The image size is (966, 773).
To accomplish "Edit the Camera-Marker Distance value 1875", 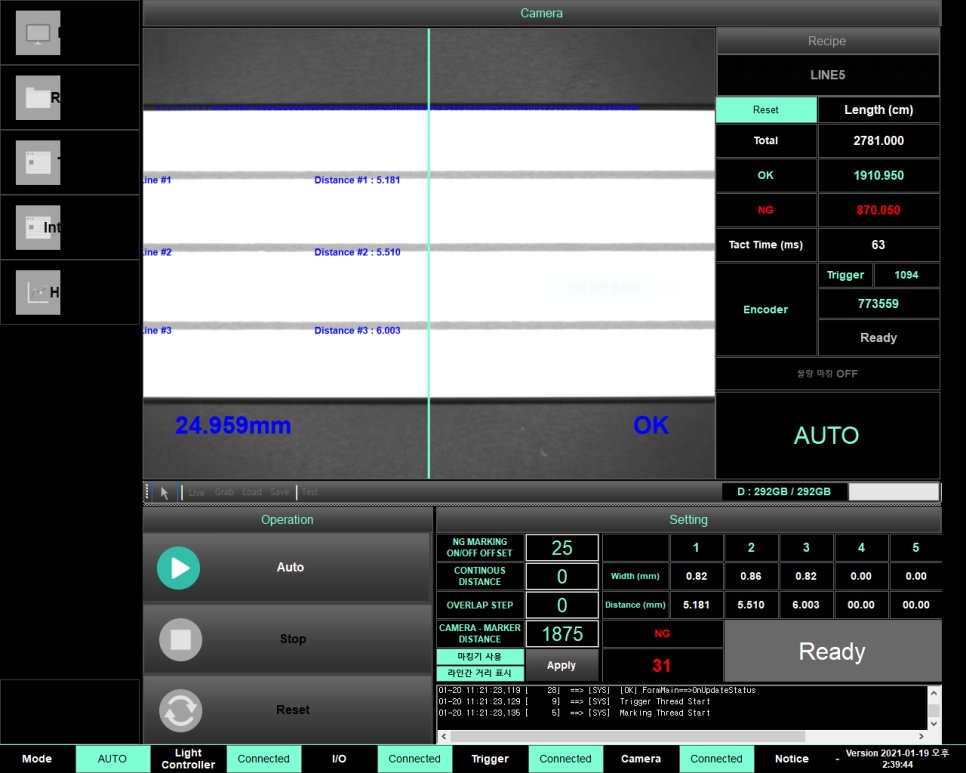I will click(x=562, y=634).
